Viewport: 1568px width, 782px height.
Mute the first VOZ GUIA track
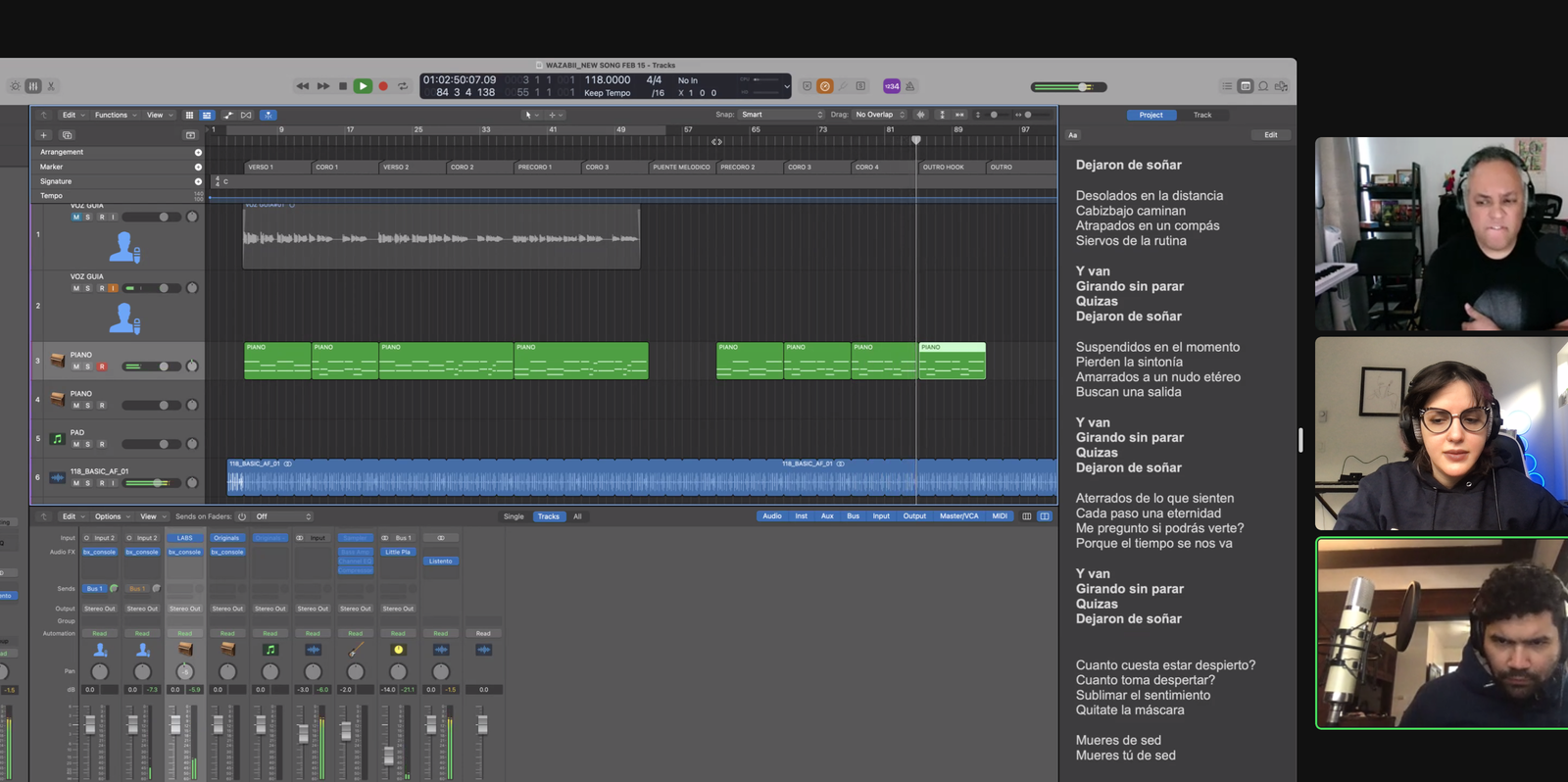point(76,217)
